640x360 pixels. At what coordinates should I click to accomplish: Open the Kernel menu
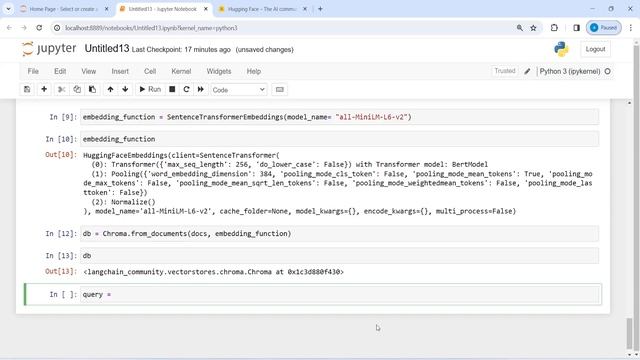[181, 71]
